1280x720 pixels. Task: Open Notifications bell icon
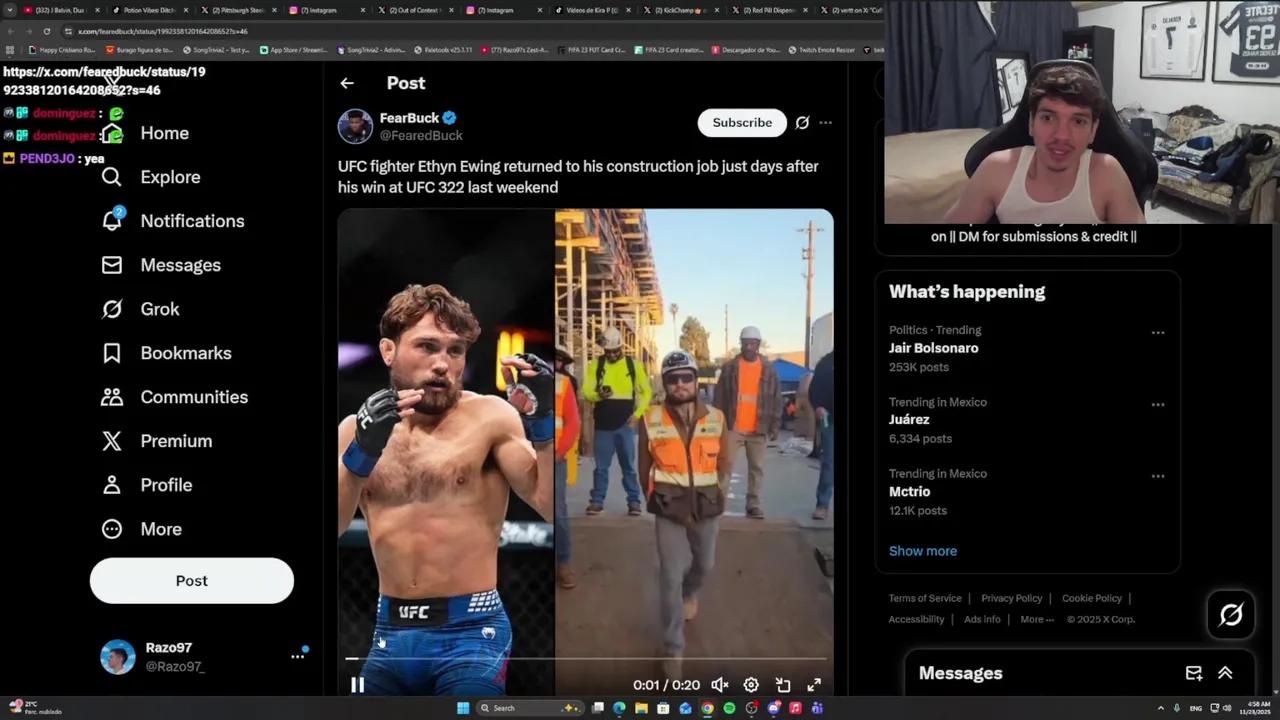click(x=112, y=221)
